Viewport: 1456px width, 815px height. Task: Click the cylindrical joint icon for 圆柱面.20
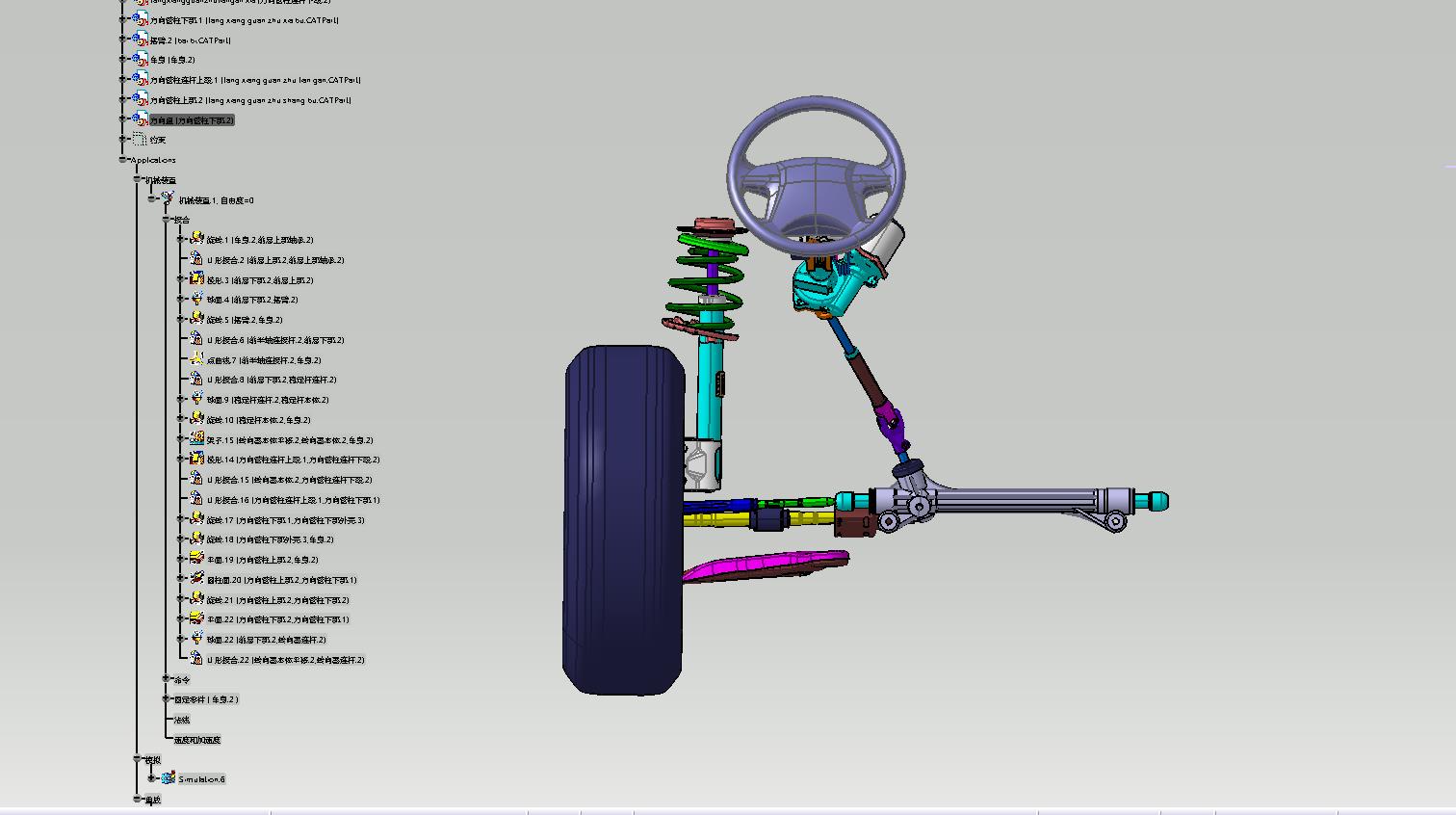[x=196, y=579]
